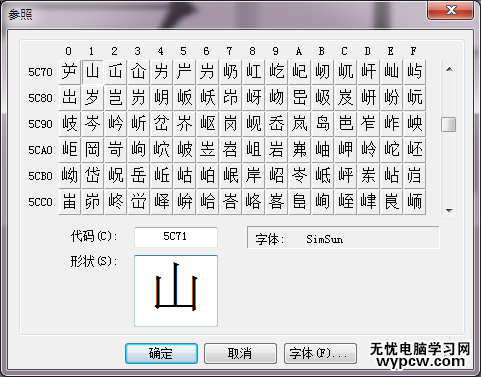
Task: Select character 岿 at end of row 5CB0
Action: (415, 176)
